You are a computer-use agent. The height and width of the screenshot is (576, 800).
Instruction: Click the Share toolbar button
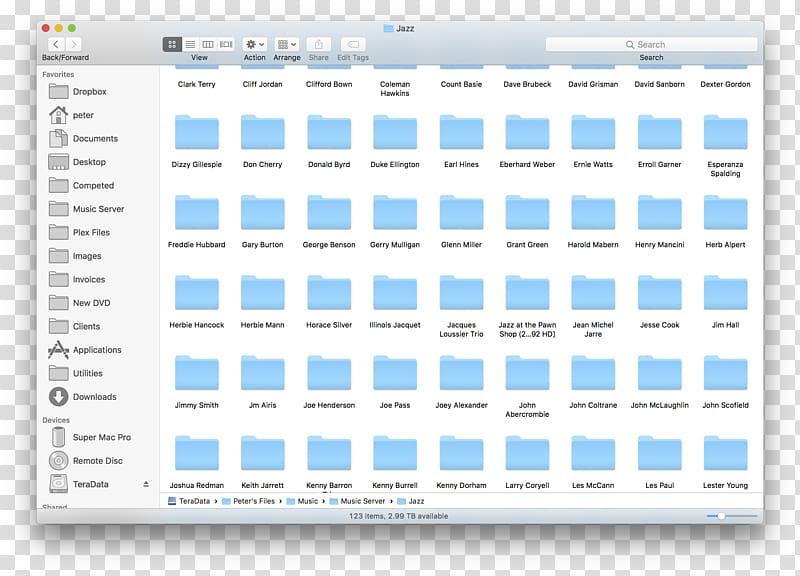[319, 44]
